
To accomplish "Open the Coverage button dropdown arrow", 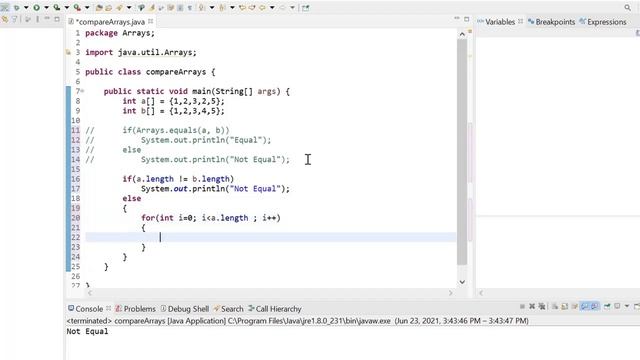I will 67,8.
